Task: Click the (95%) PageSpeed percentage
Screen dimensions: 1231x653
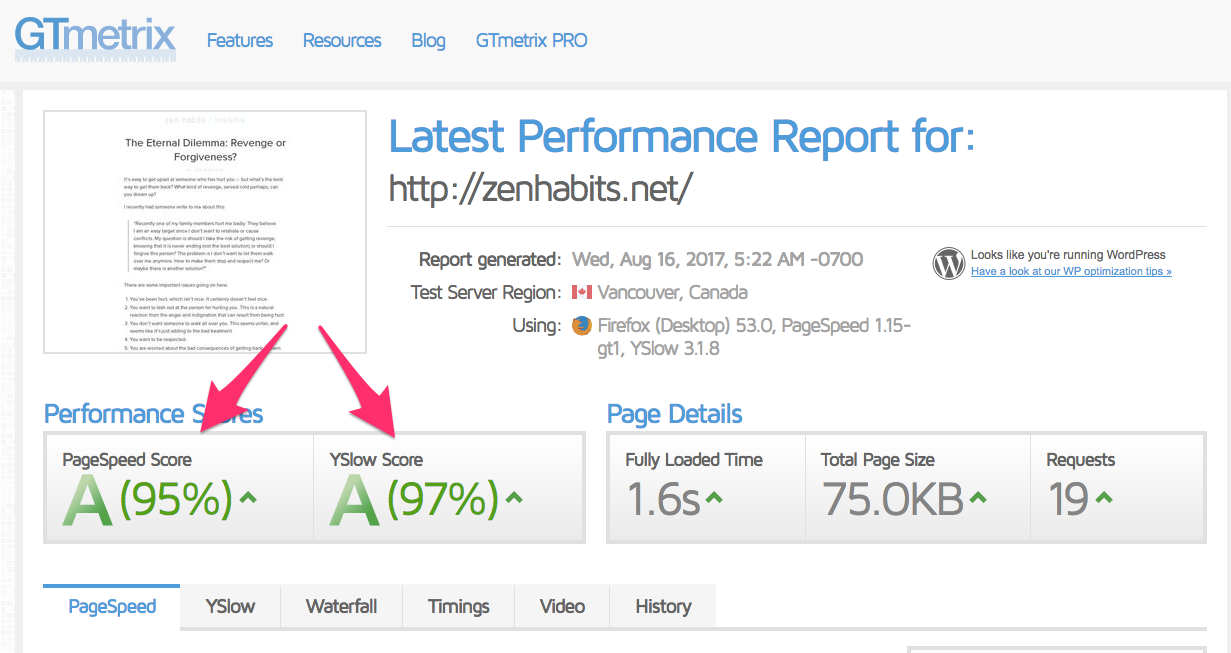Action: pyautogui.click(x=176, y=499)
